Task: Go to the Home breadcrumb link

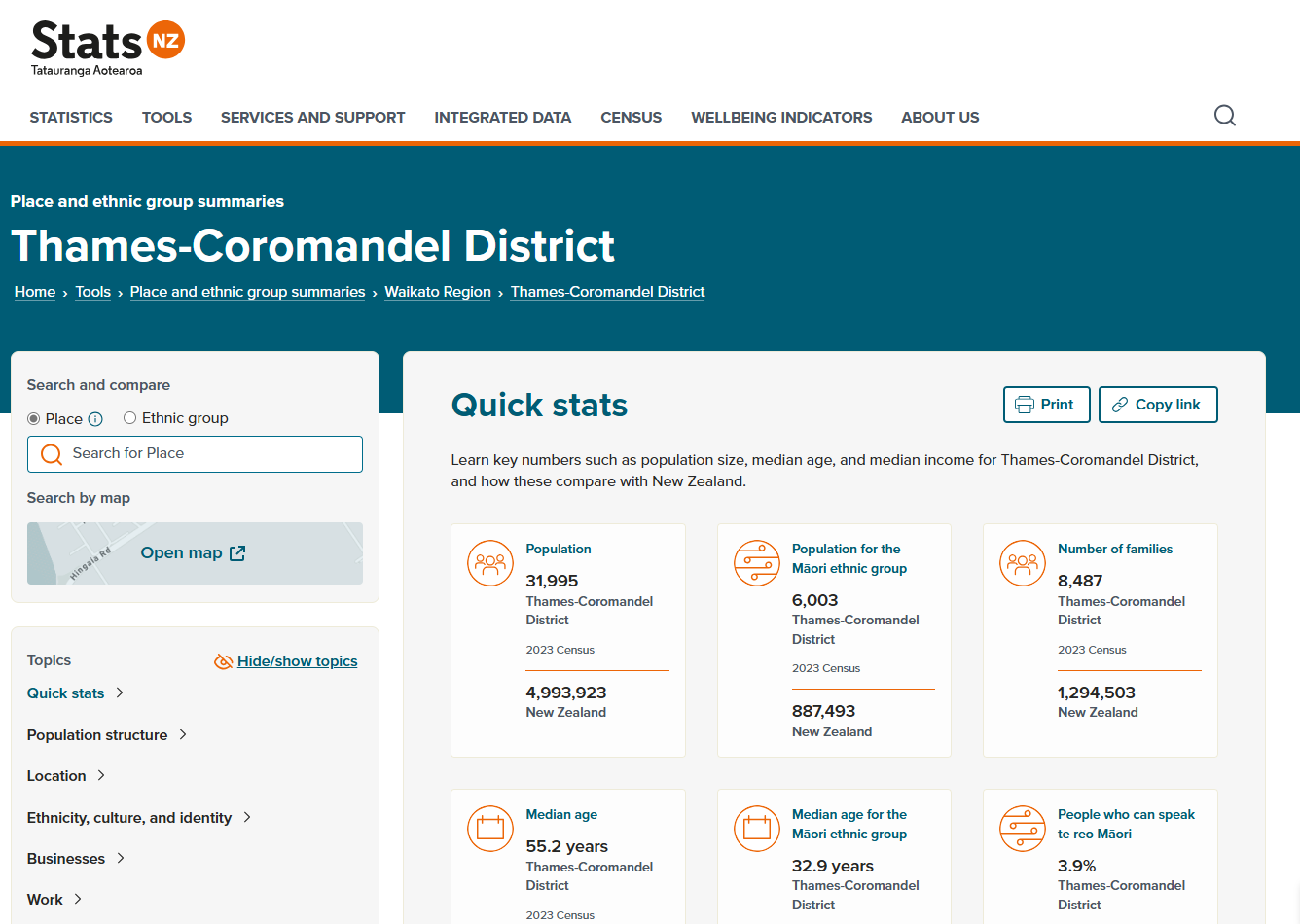Action: point(35,292)
